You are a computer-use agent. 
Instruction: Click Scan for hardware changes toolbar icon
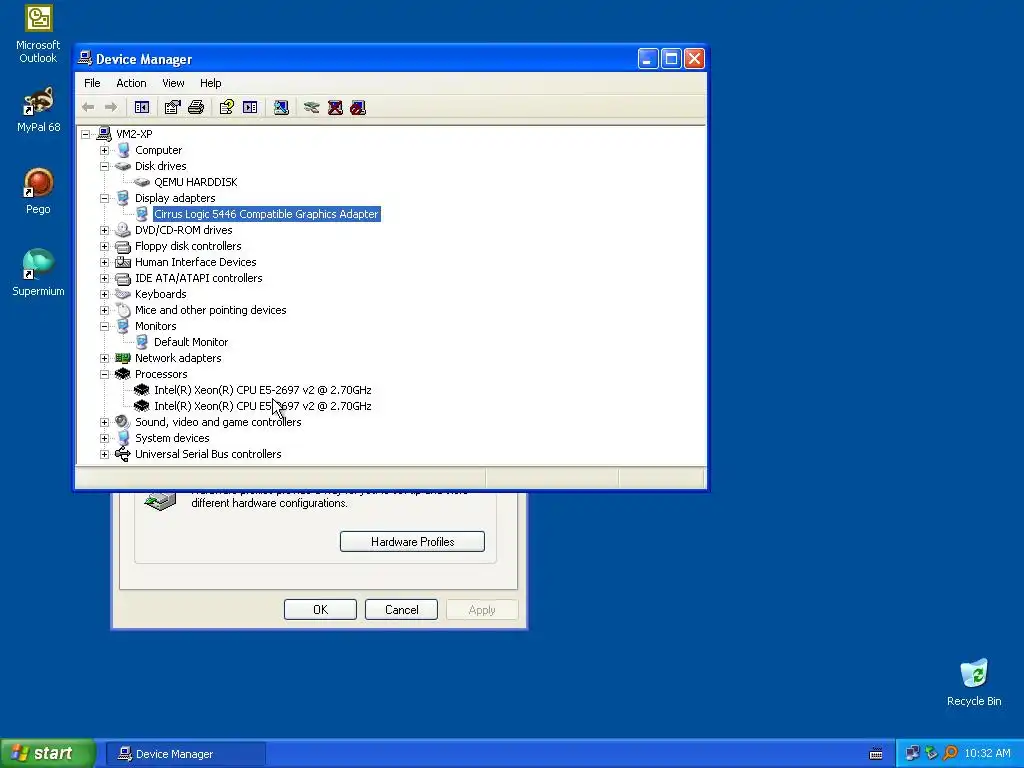tap(281, 107)
